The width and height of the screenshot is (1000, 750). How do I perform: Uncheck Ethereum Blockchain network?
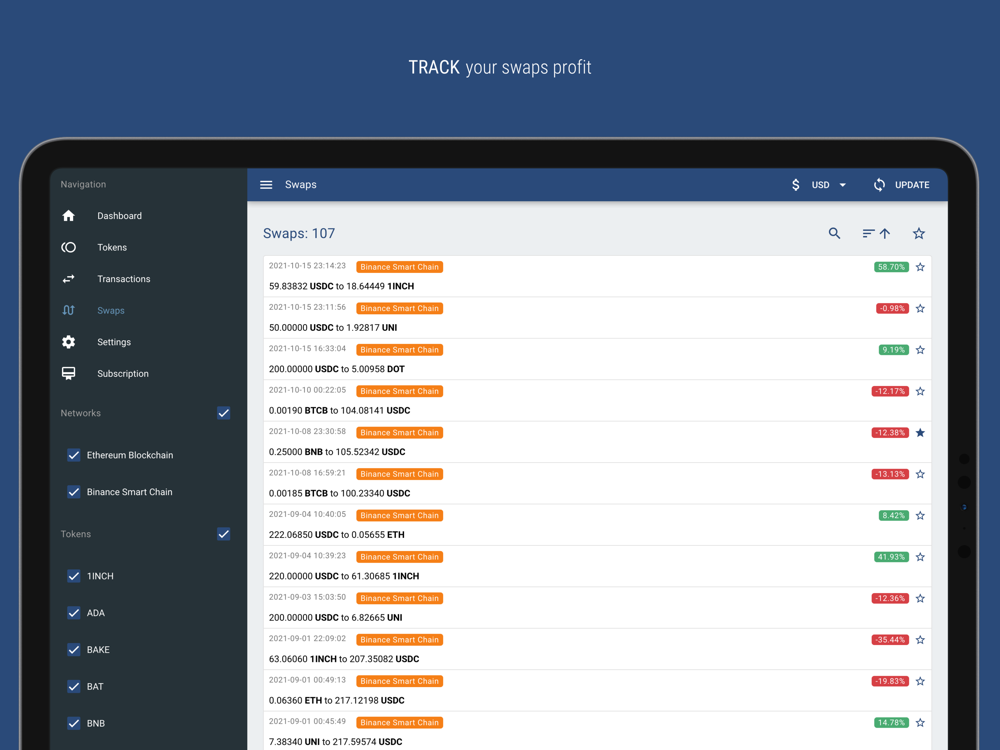tap(74, 455)
